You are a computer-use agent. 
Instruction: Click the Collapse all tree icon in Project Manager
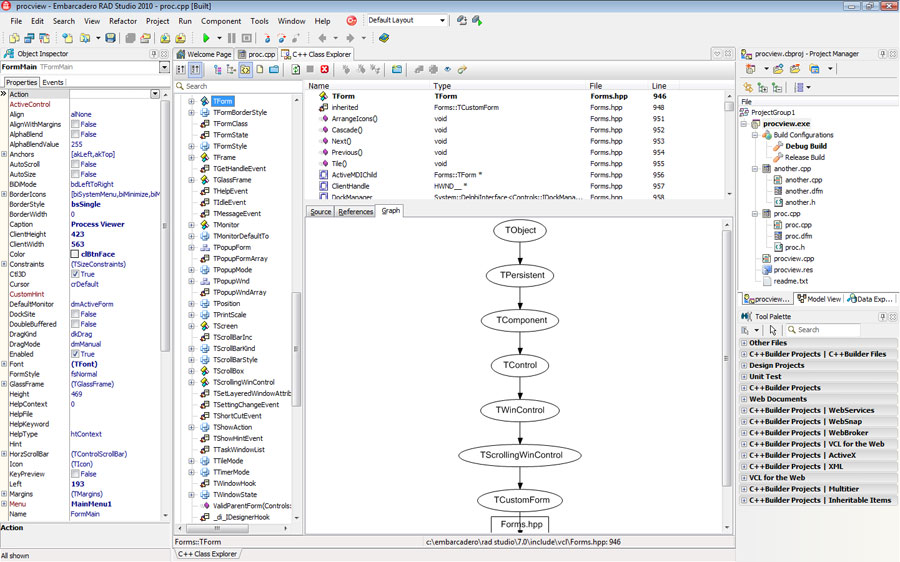pos(777,87)
